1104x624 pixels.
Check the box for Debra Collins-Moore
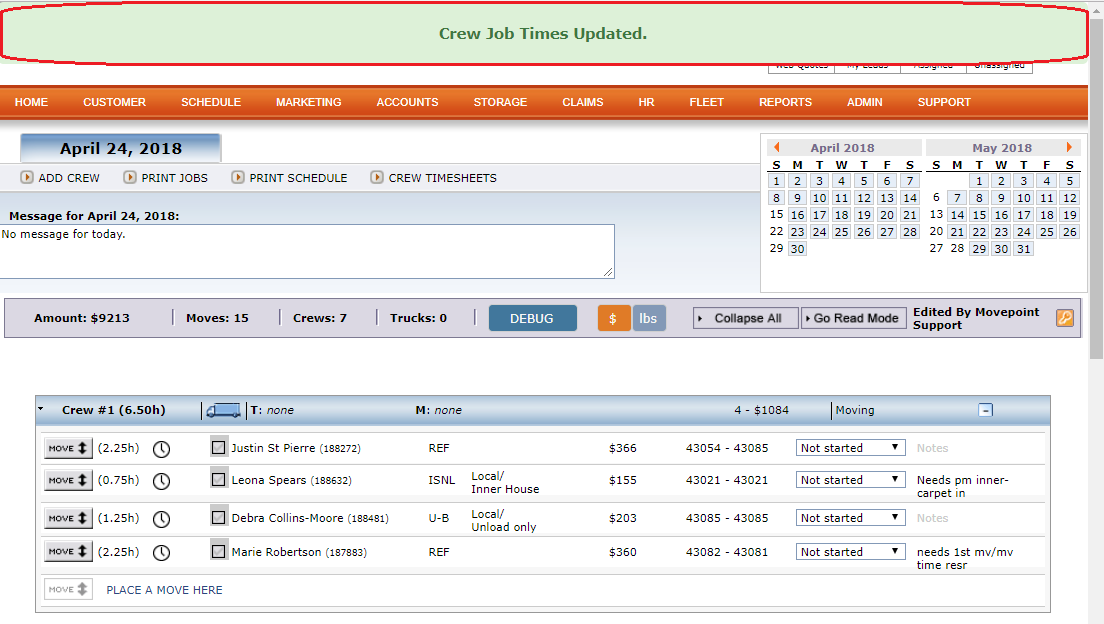(x=218, y=518)
